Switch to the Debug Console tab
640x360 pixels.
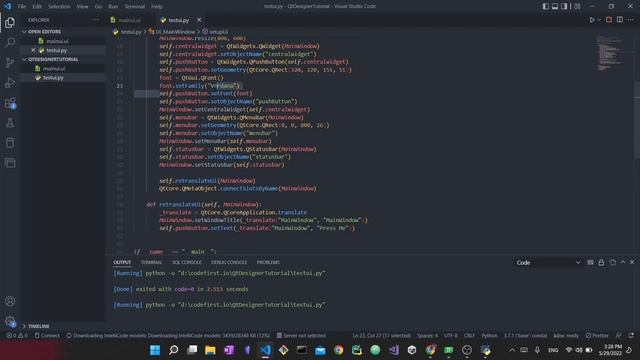[x=229, y=262]
